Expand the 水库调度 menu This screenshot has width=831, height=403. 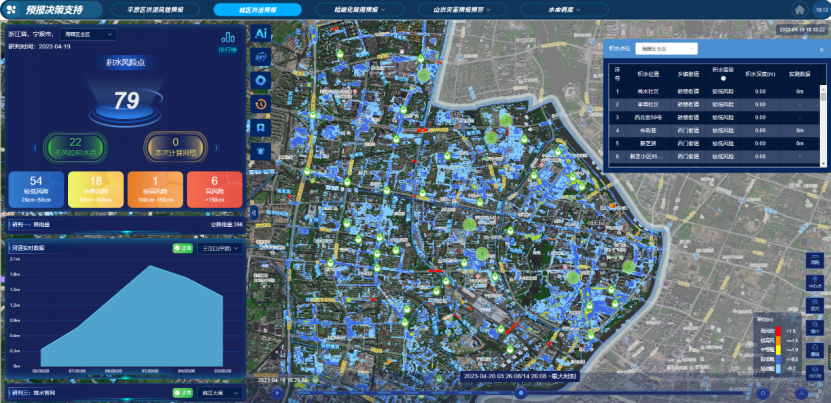(564, 10)
